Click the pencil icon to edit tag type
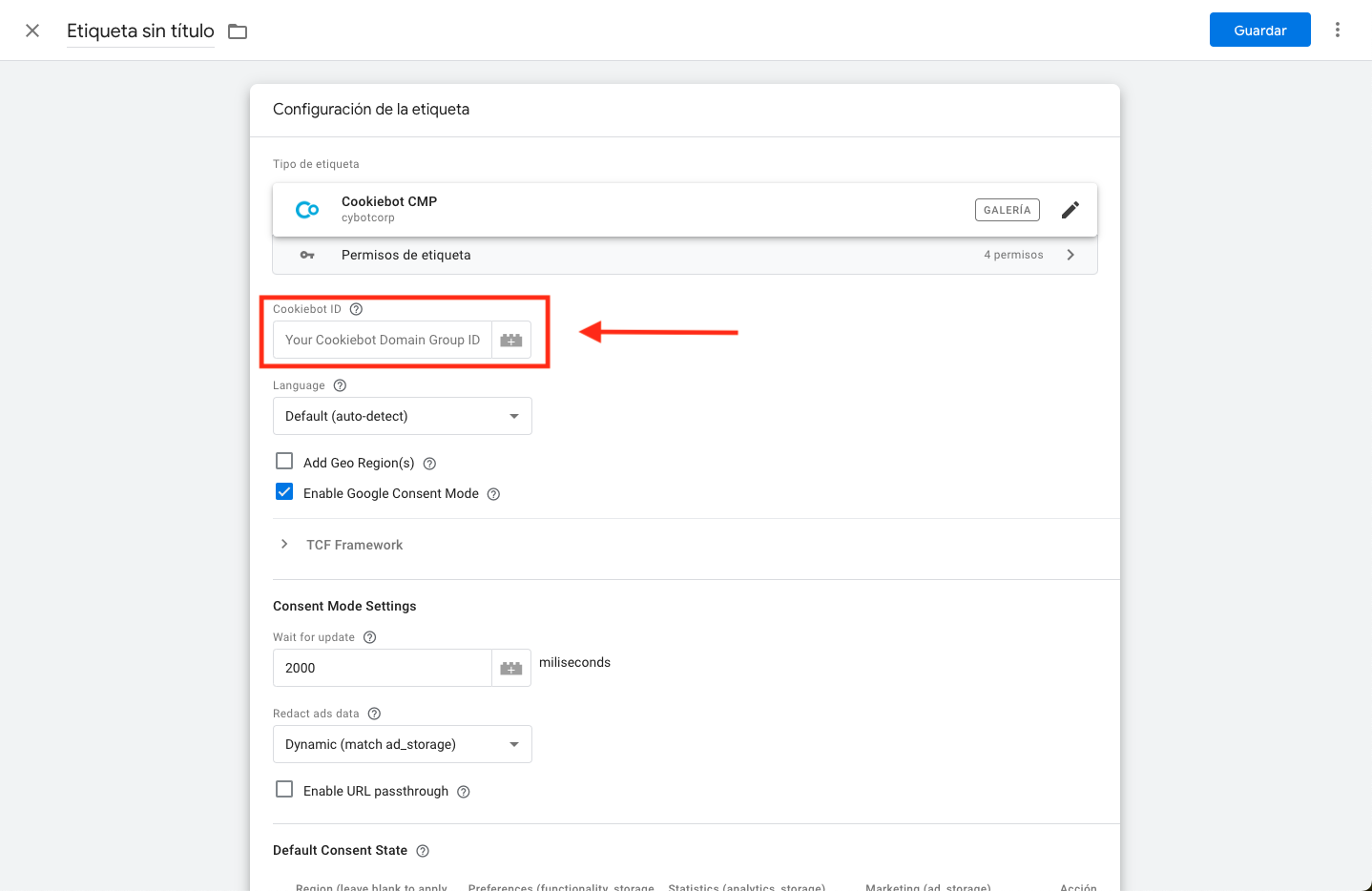Screen dimensions: 1372x891 click(1070, 209)
